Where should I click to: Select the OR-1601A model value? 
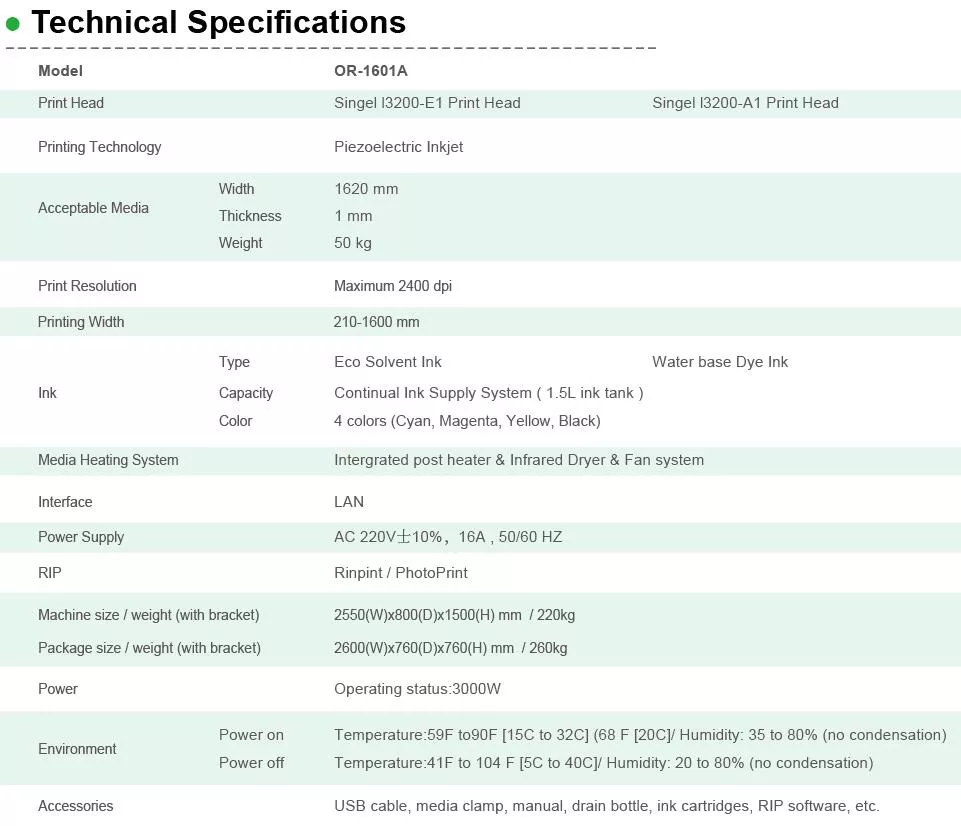click(371, 71)
